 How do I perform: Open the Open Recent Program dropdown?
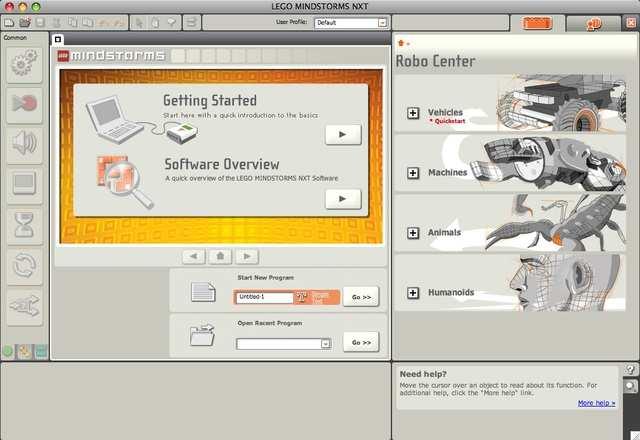coord(325,344)
